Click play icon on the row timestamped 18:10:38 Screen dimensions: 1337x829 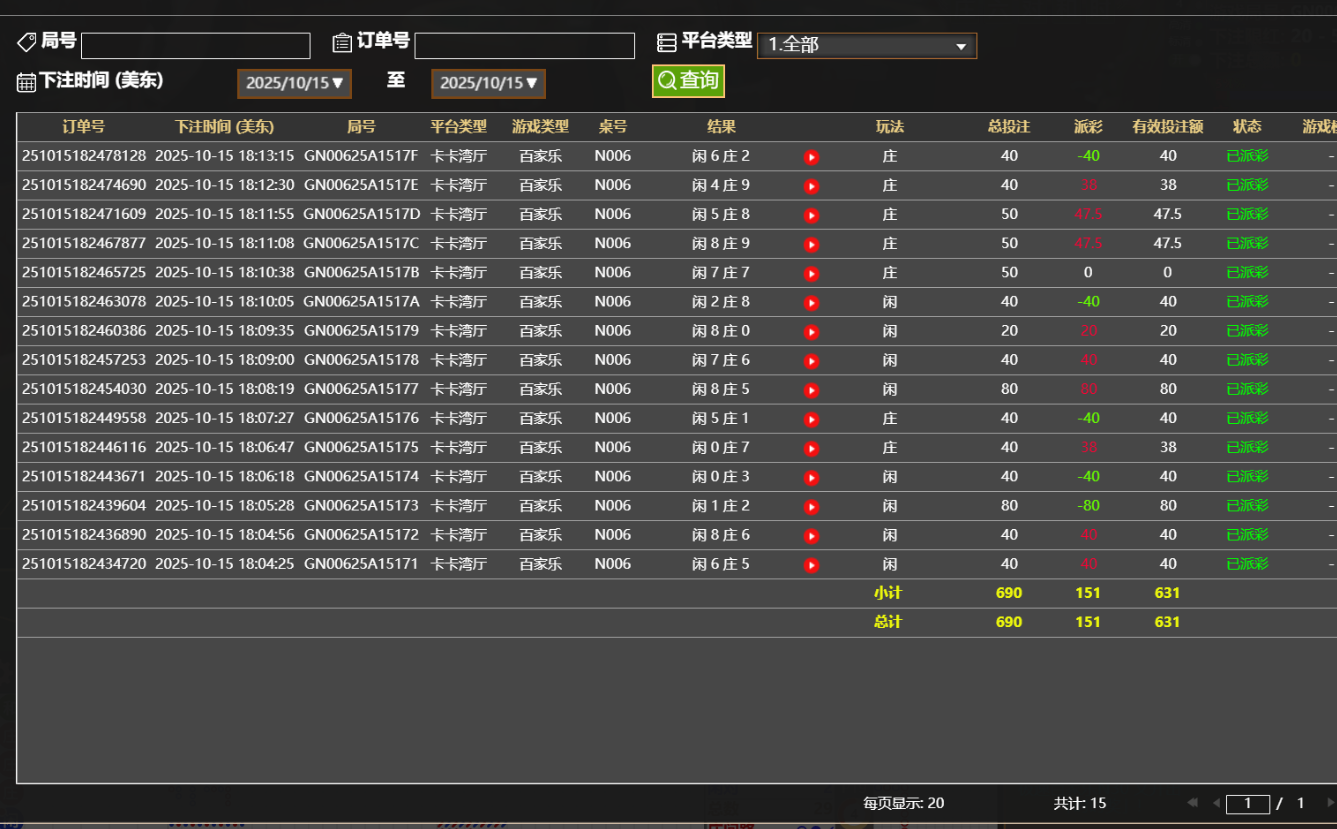pyautogui.click(x=811, y=272)
